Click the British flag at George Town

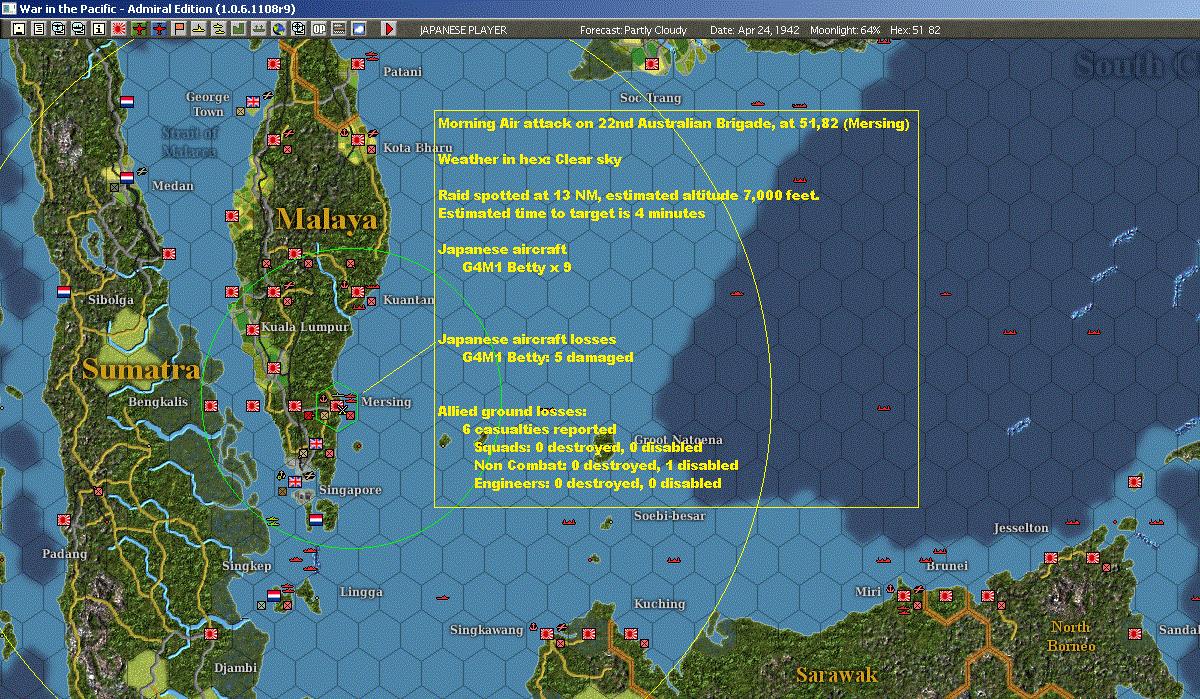click(253, 101)
